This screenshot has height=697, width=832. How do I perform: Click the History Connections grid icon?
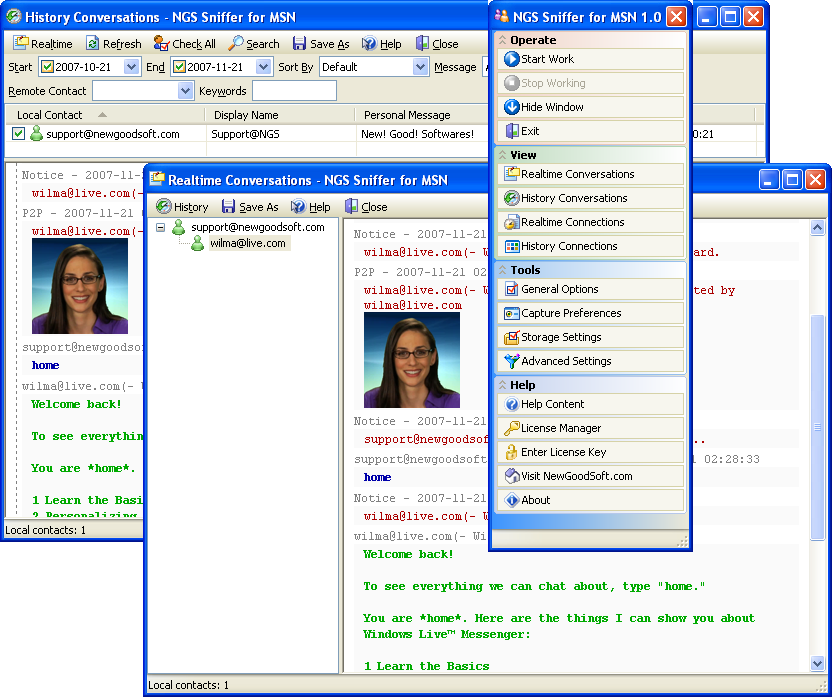click(x=512, y=246)
